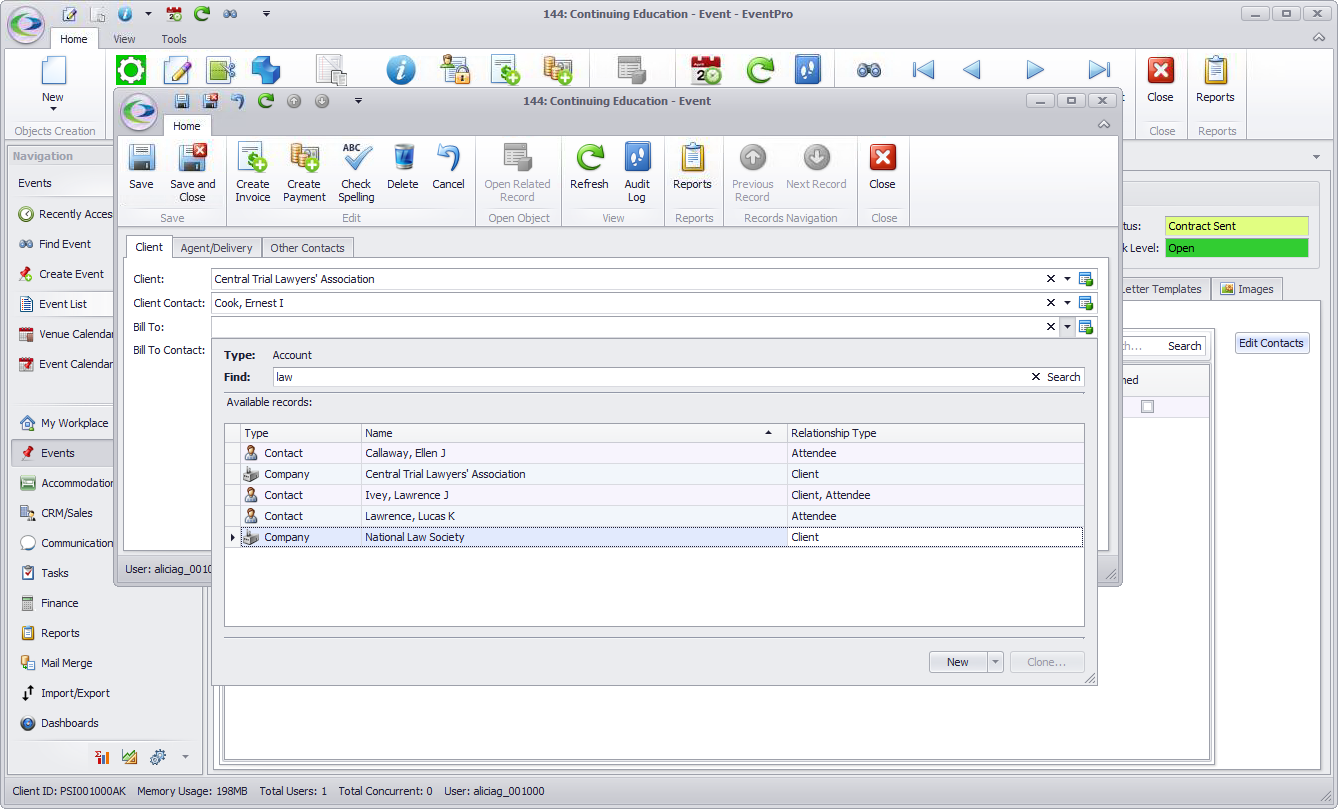Click the Cancel undo-arrow icon

point(448,158)
